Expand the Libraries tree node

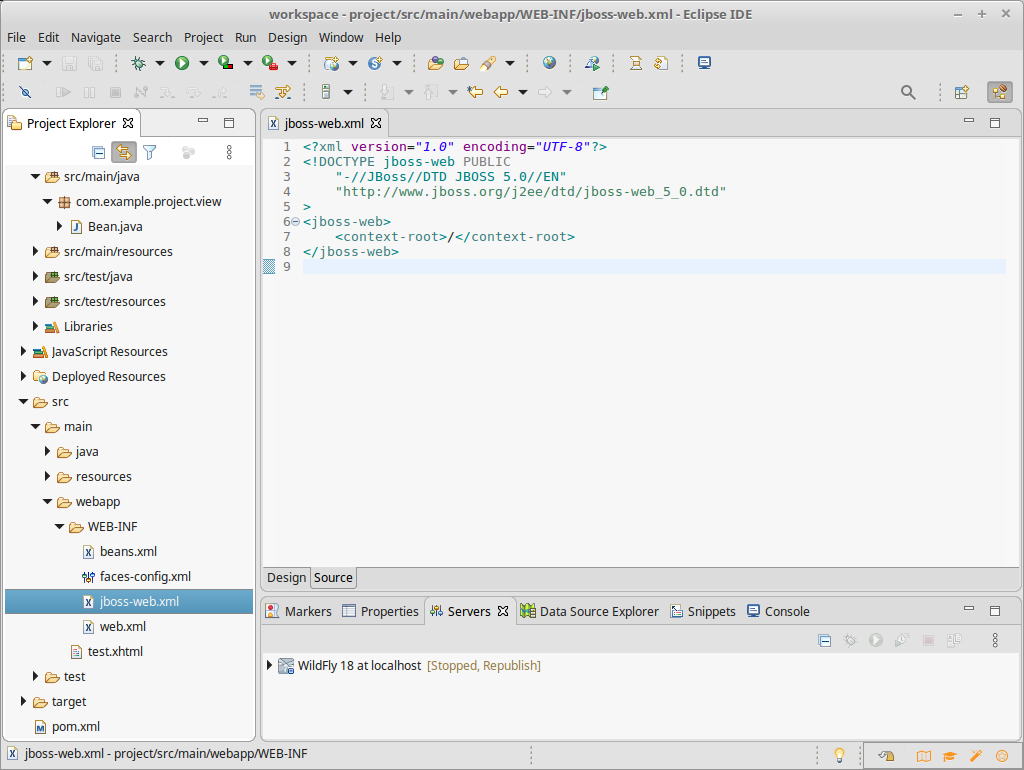pos(35,326)
